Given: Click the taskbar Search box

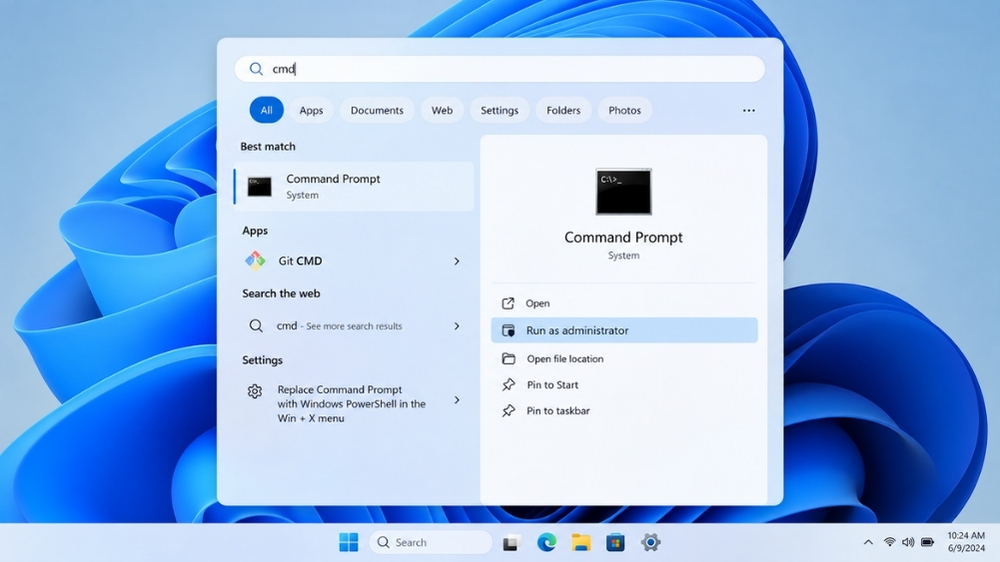Looking at the screenshot, I should pyautogui.click(x=430, y=542).
